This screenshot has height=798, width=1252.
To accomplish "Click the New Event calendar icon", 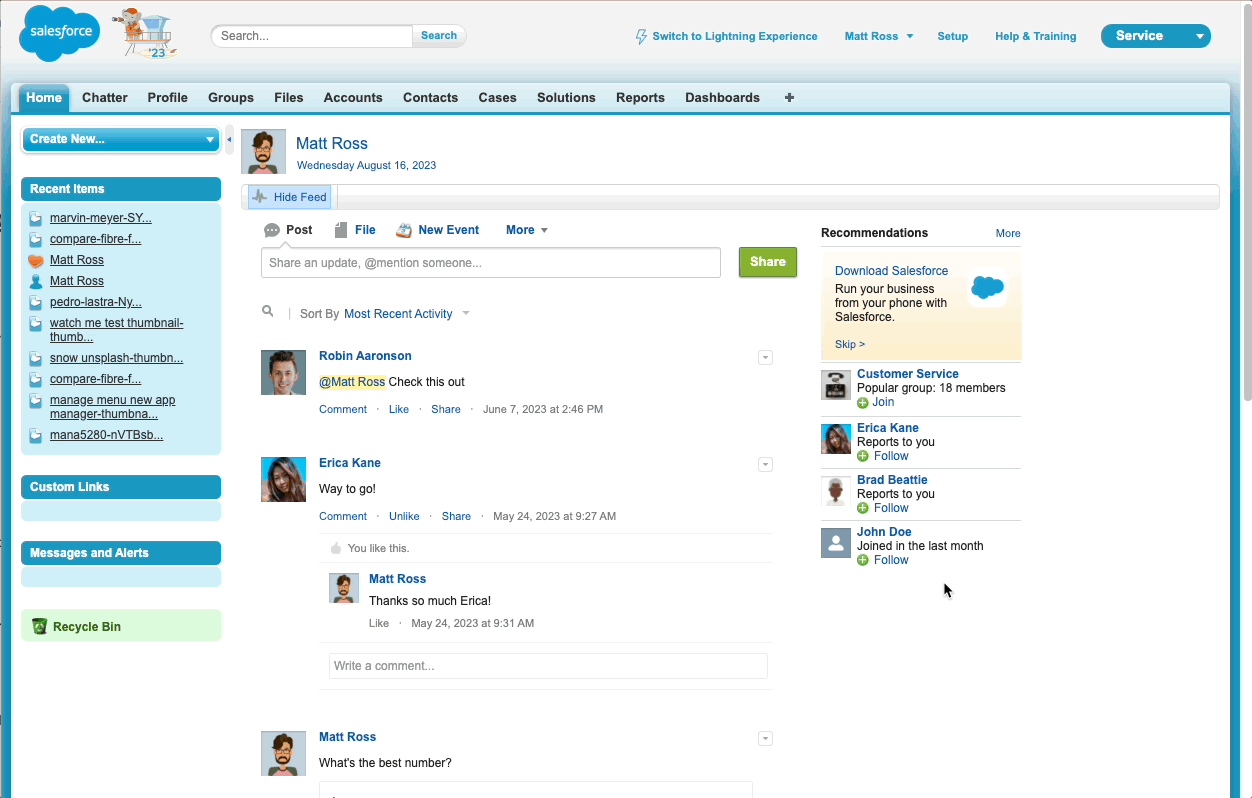I will click(404, 230).
